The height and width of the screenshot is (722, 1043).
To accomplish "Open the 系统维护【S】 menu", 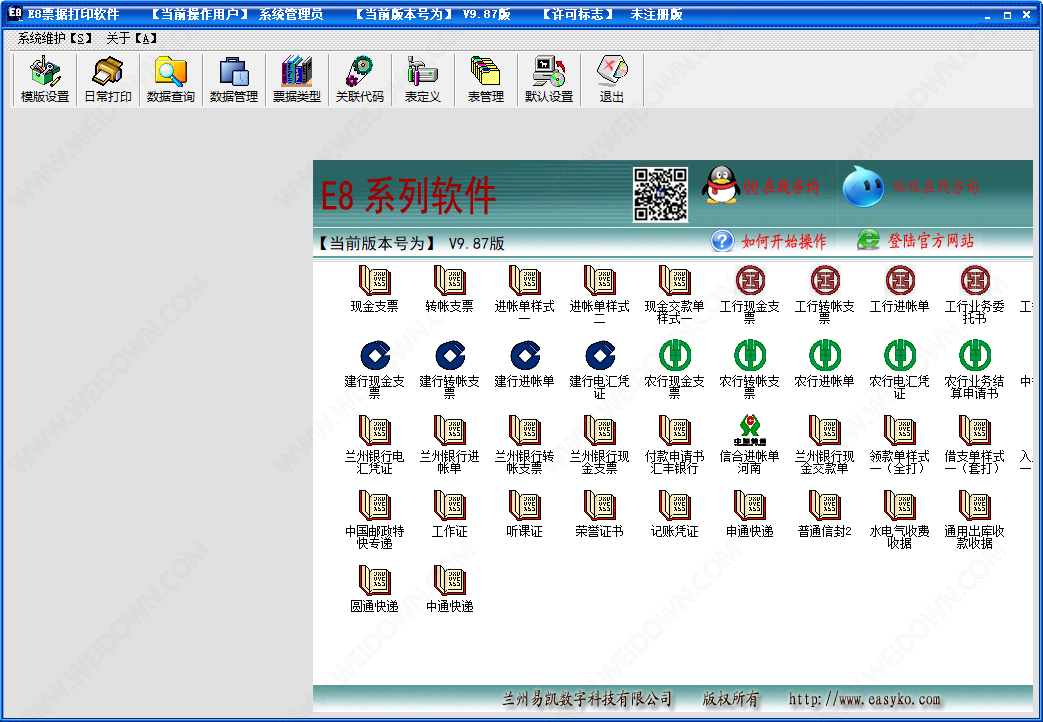I will coord(55,39).
